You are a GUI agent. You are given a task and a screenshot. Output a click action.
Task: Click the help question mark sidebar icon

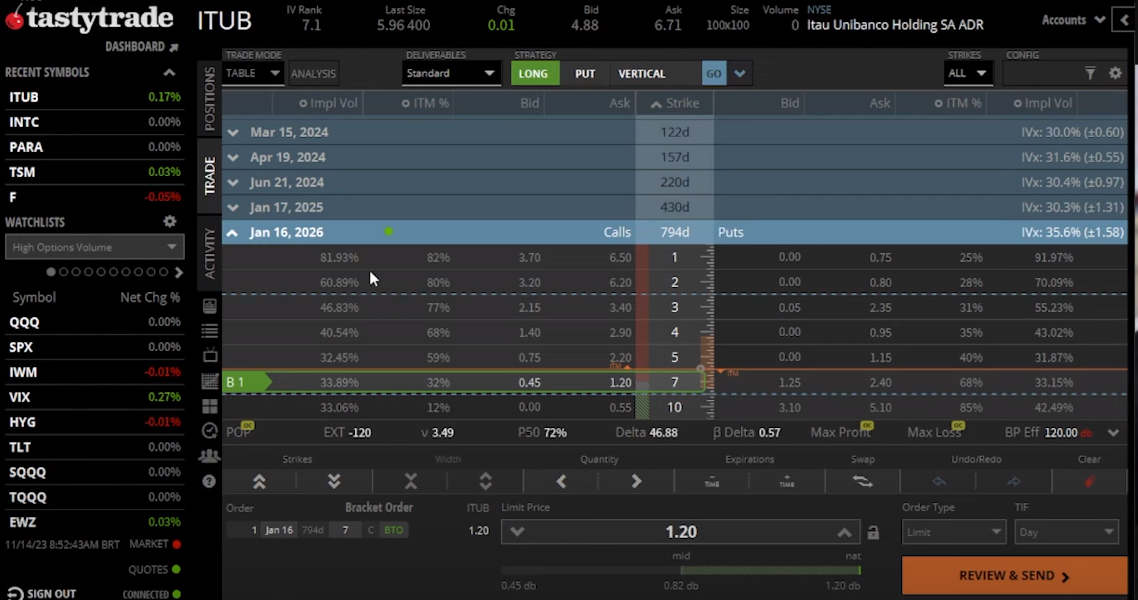pos(209,481)
